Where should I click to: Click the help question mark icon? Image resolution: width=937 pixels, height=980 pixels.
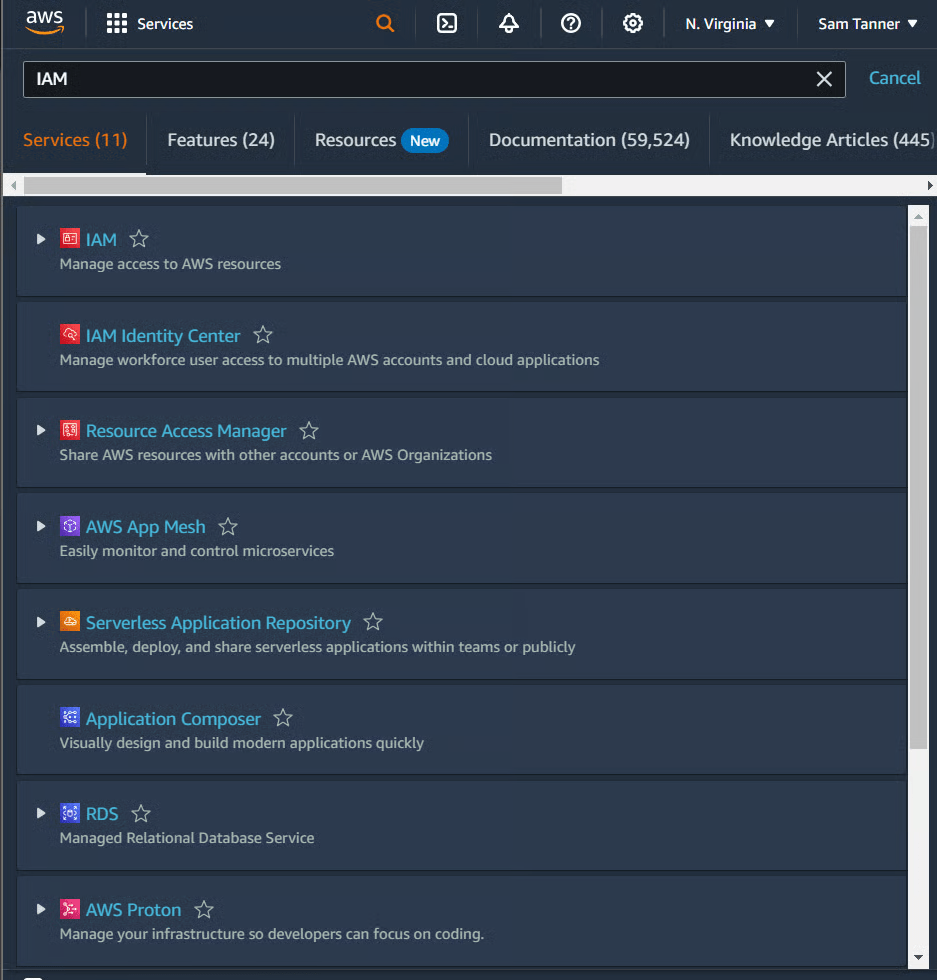(x=571, y=23)
